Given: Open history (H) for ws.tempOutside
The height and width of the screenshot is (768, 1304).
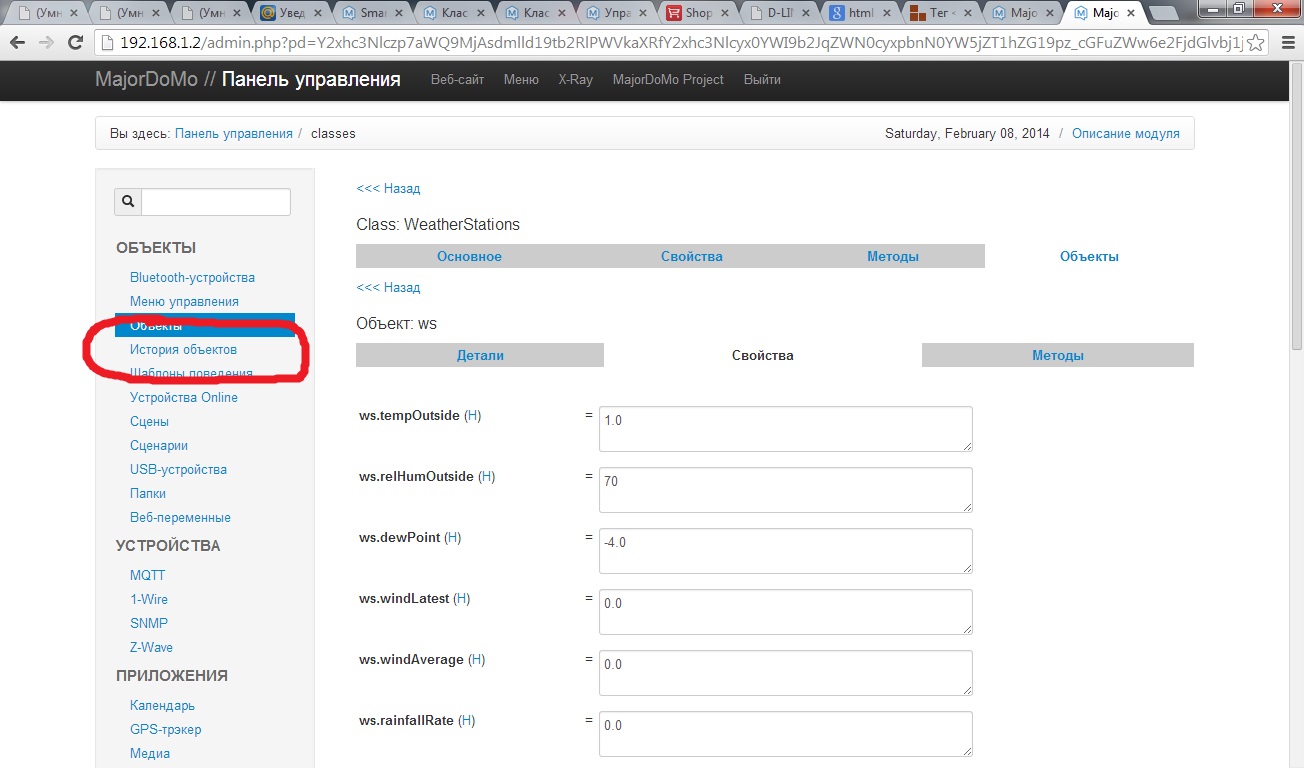Looking at the screenshot, I should 473,415.
